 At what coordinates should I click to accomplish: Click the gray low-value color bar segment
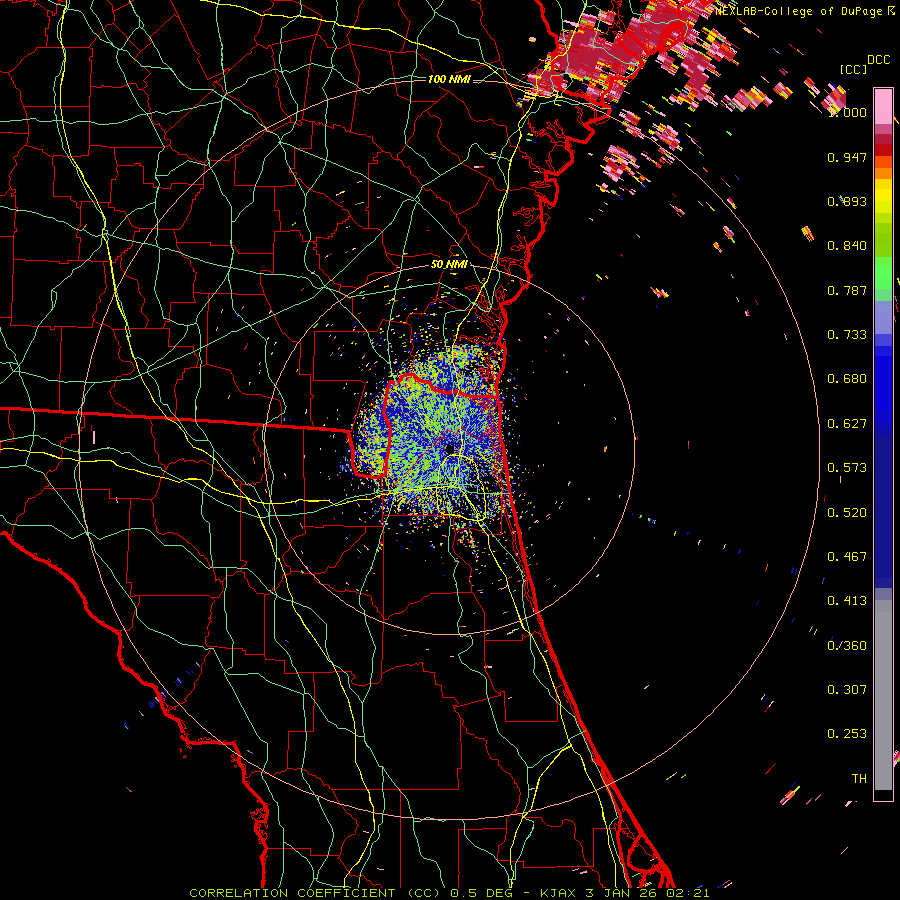pos(883,695)
